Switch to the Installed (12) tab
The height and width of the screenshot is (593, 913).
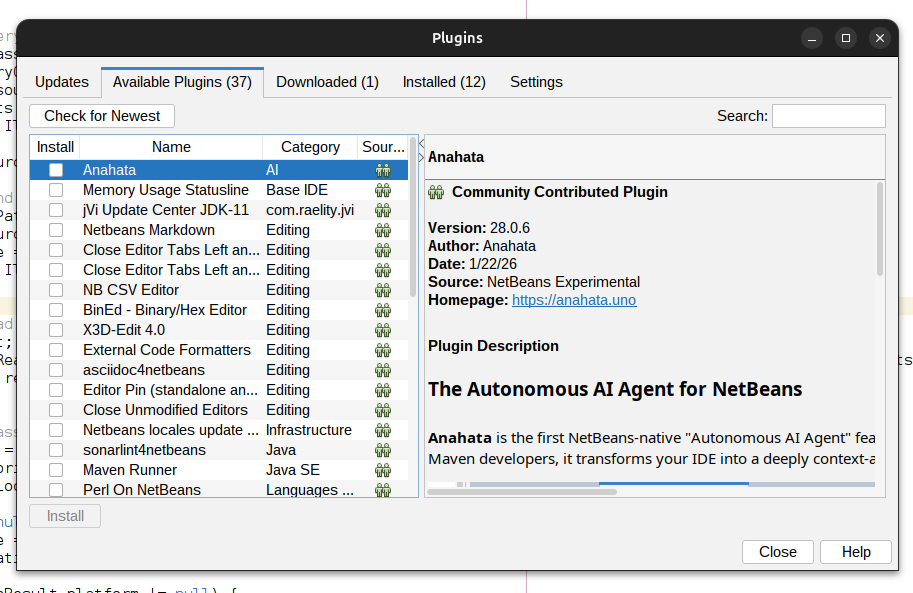(444, 82)
